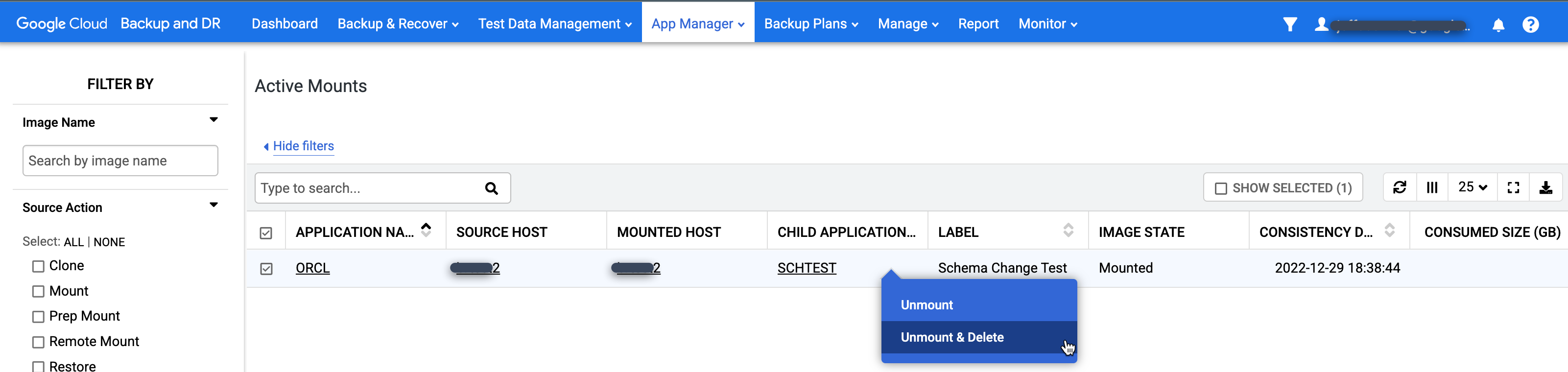The image size is (1568, 372).
Task: Click the filter funnel icon in header
Action: click(1289, 24)
